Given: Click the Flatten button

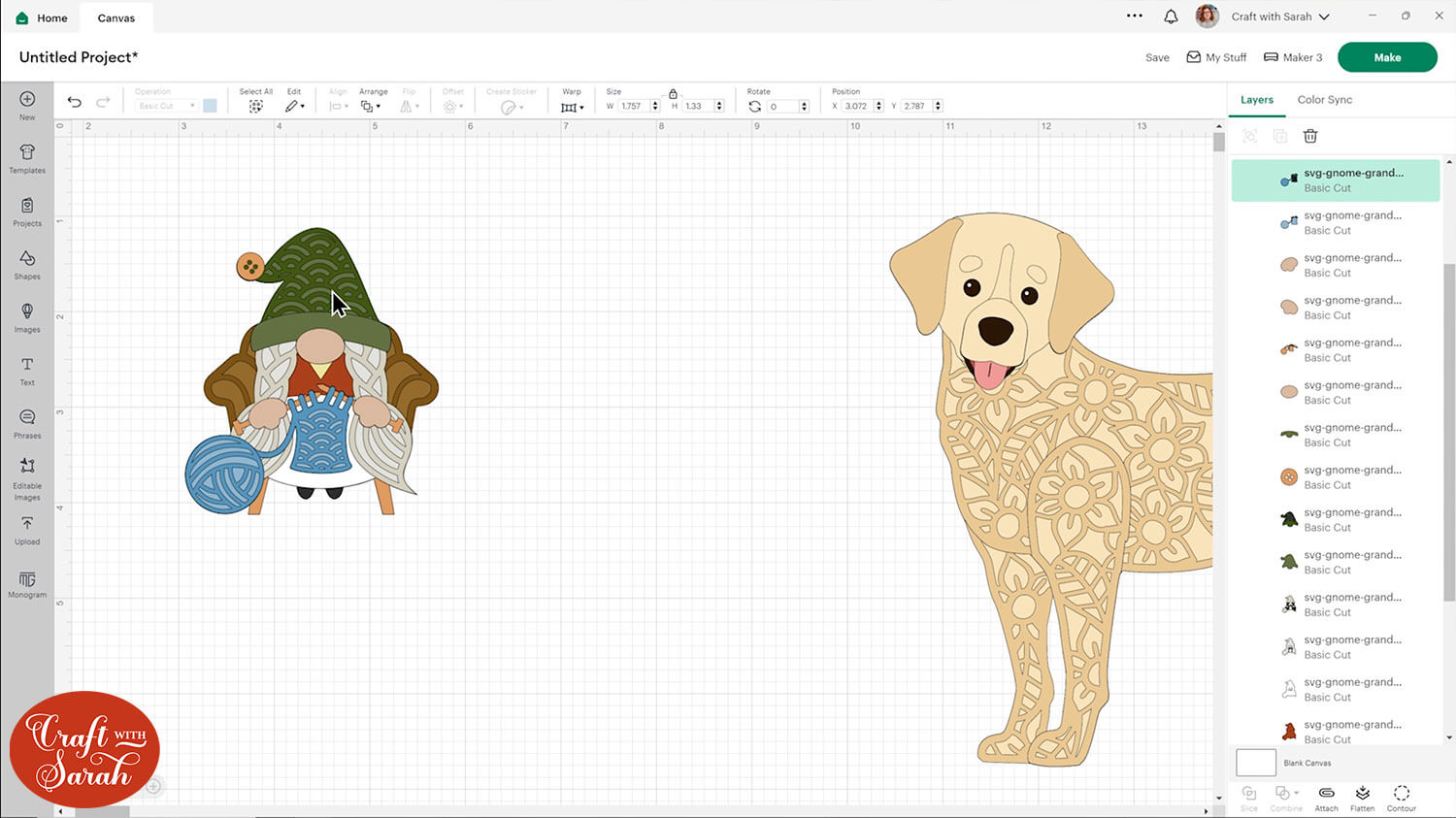Looking at the screenshot, I should coord(1362,798).
